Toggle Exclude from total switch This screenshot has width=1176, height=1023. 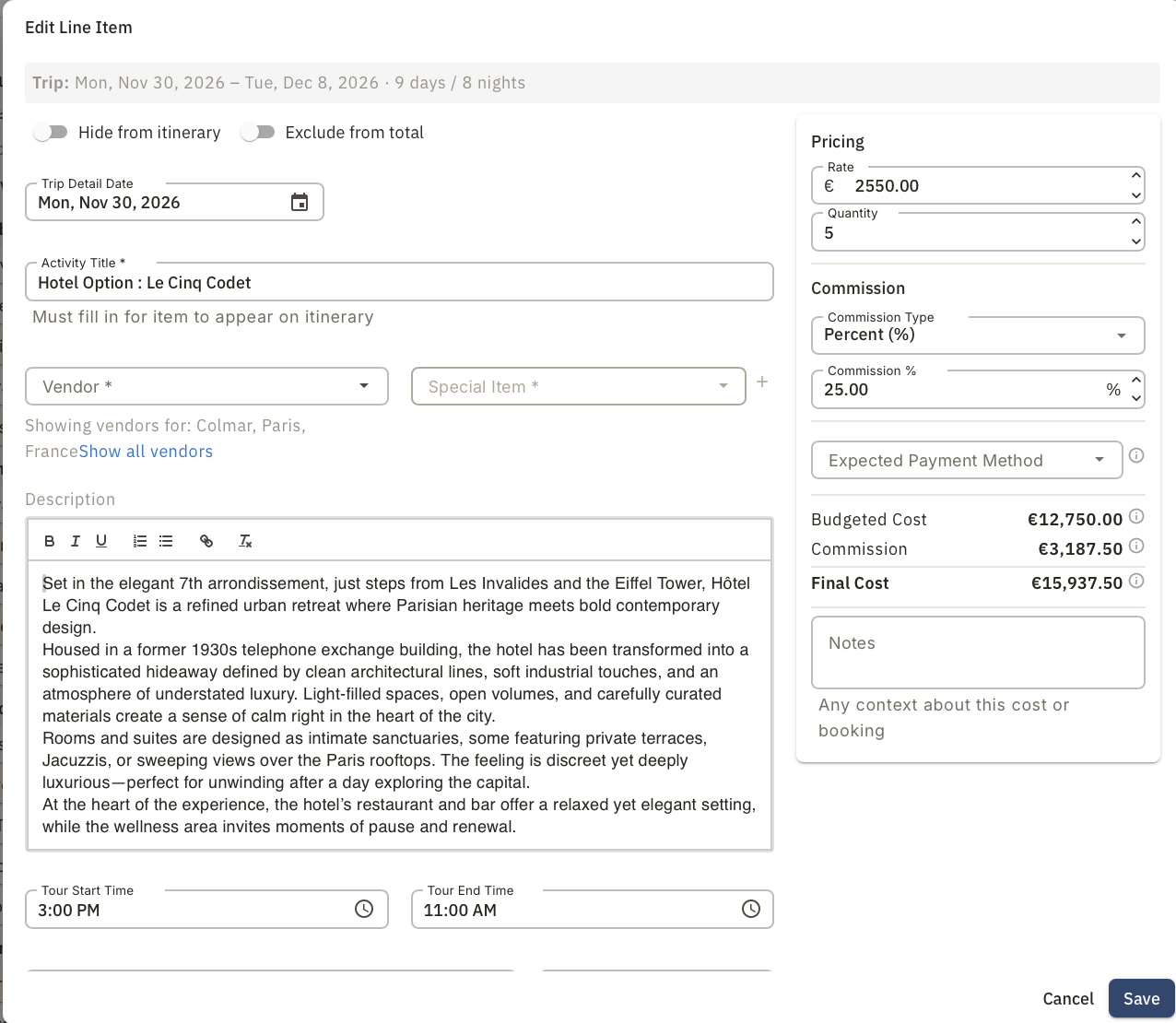pos(258,133)
